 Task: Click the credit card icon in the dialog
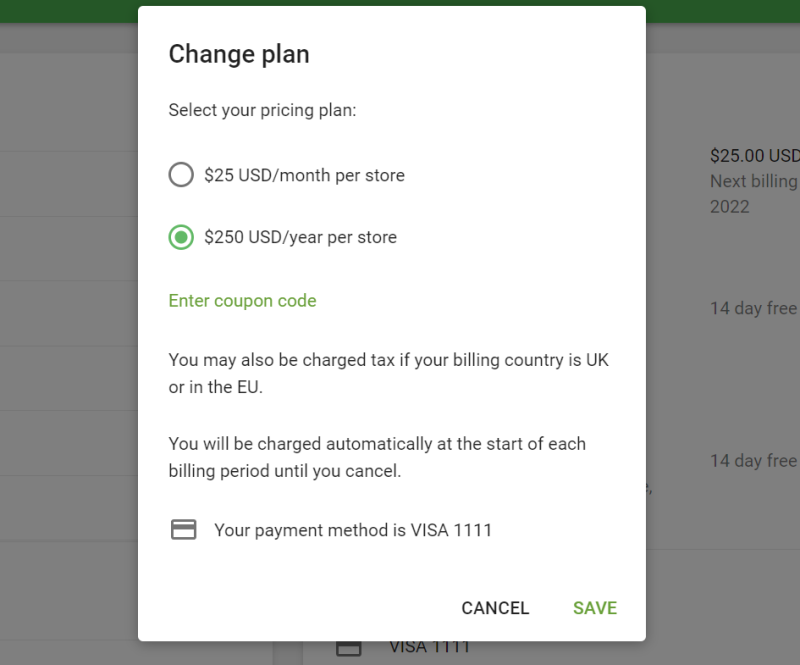click(x=183, y=530)
